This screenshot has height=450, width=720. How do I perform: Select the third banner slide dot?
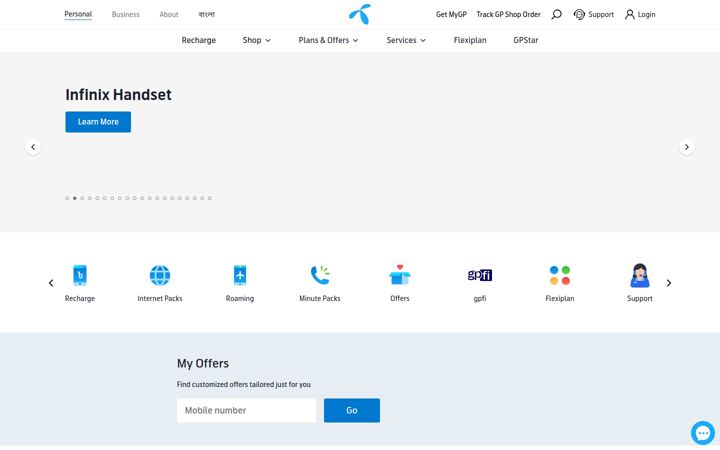click(x=82, y=198)
